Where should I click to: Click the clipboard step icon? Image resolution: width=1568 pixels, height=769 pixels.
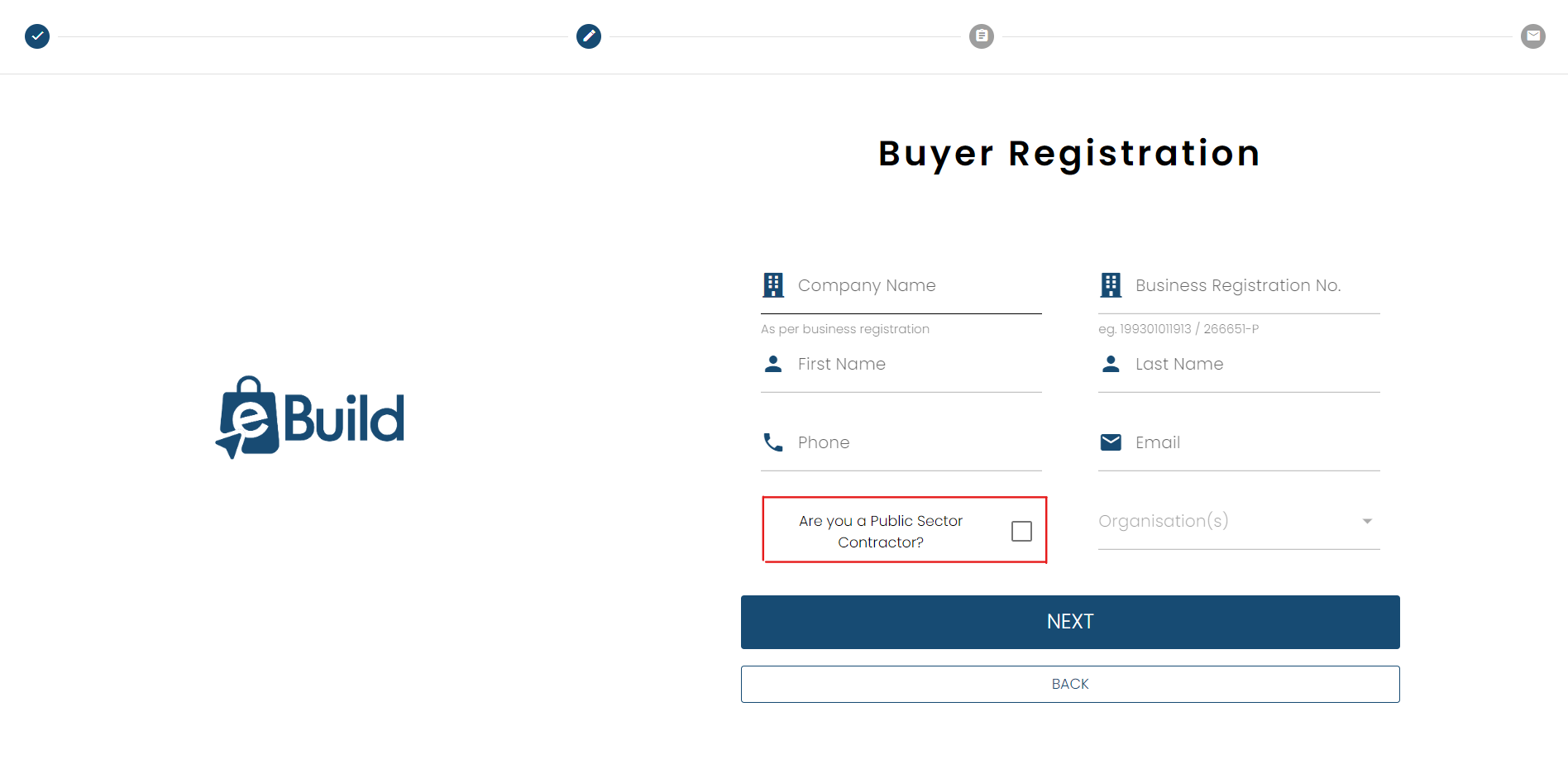pos(982,36)
